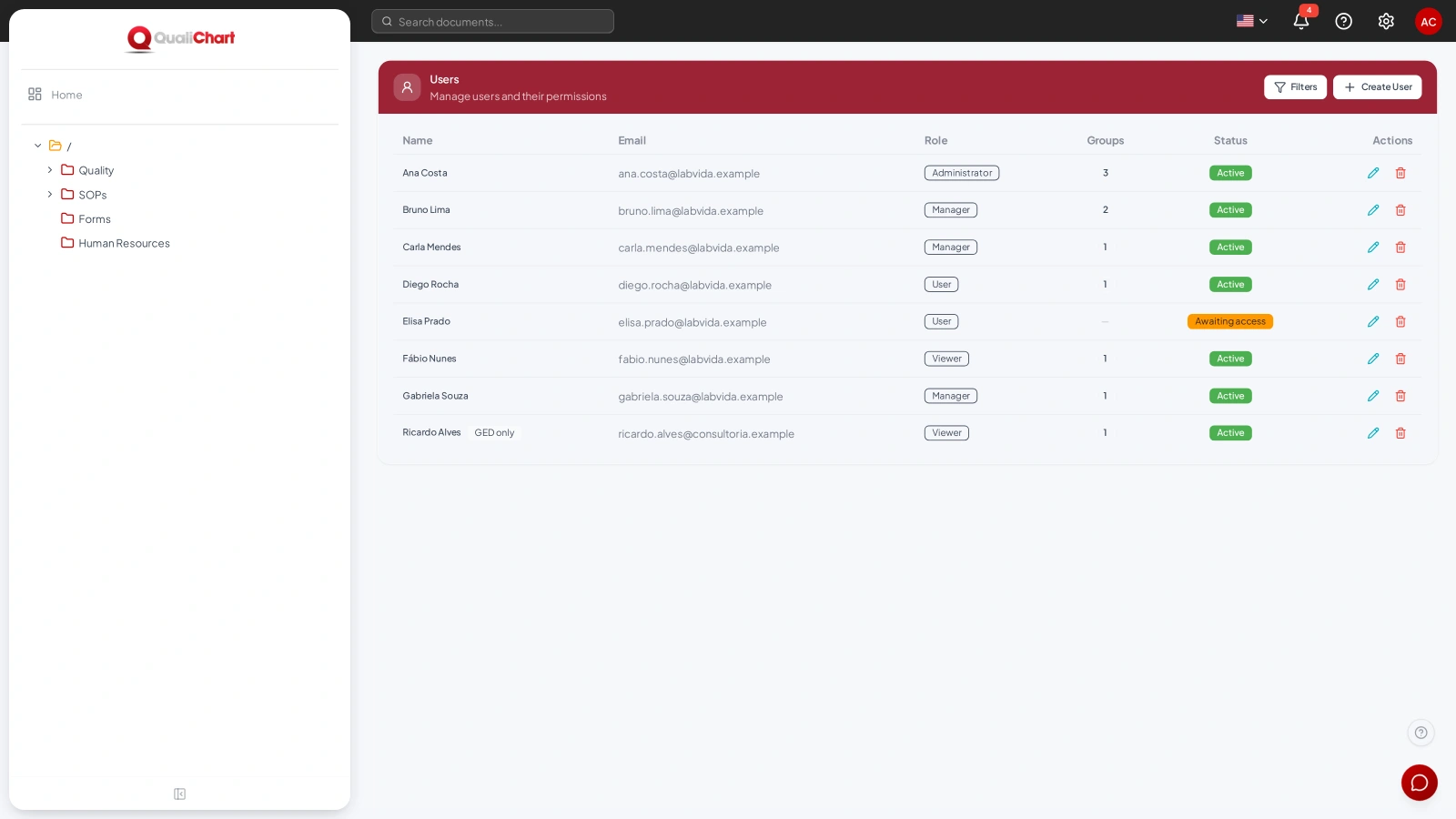The height and width of the screenshot is (819, 1456).
Task: Click the GED only tag
Action: pyautogui.click(x=494, y=433)
